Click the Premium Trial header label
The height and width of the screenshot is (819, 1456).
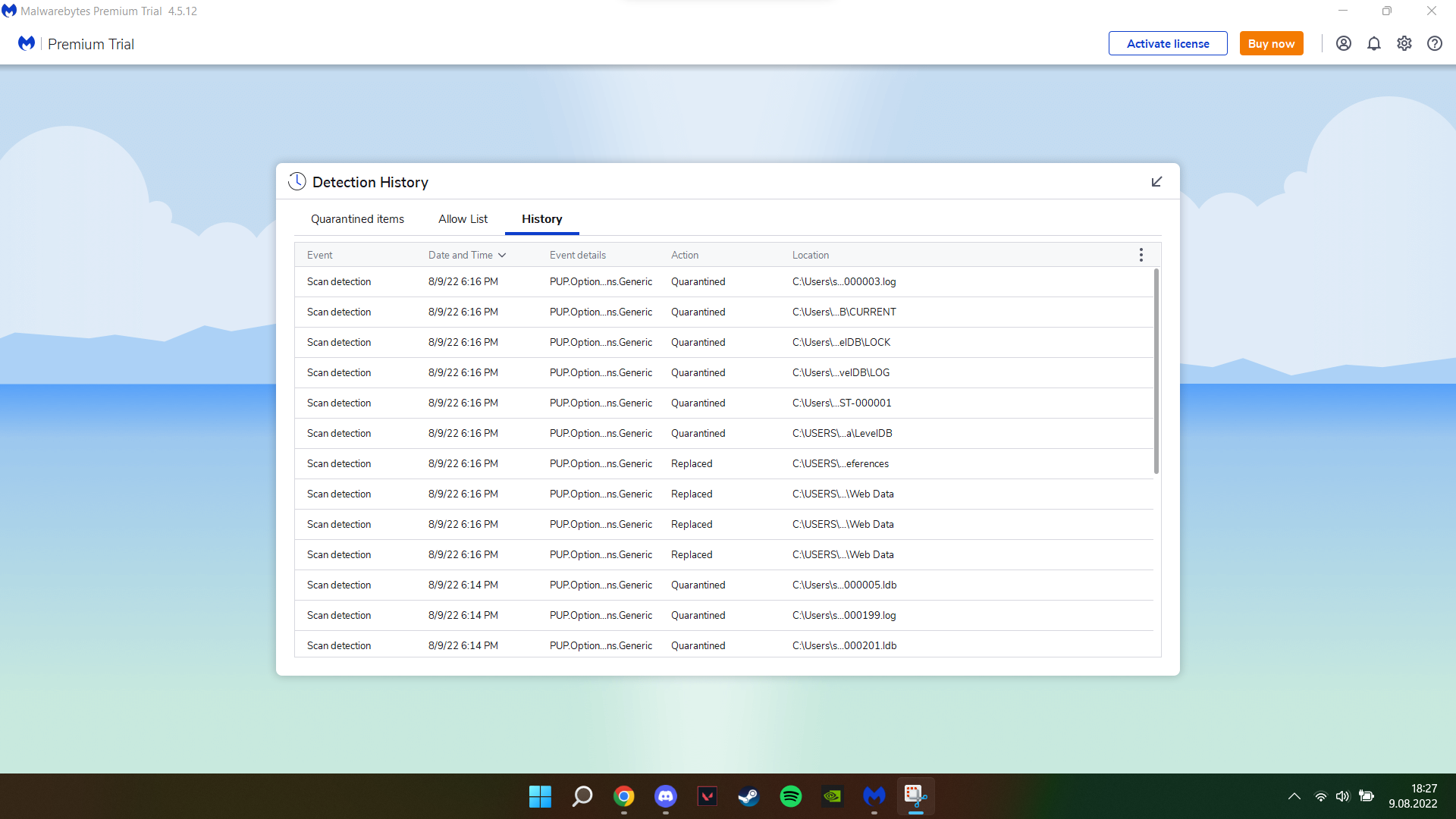coord(91,44)
